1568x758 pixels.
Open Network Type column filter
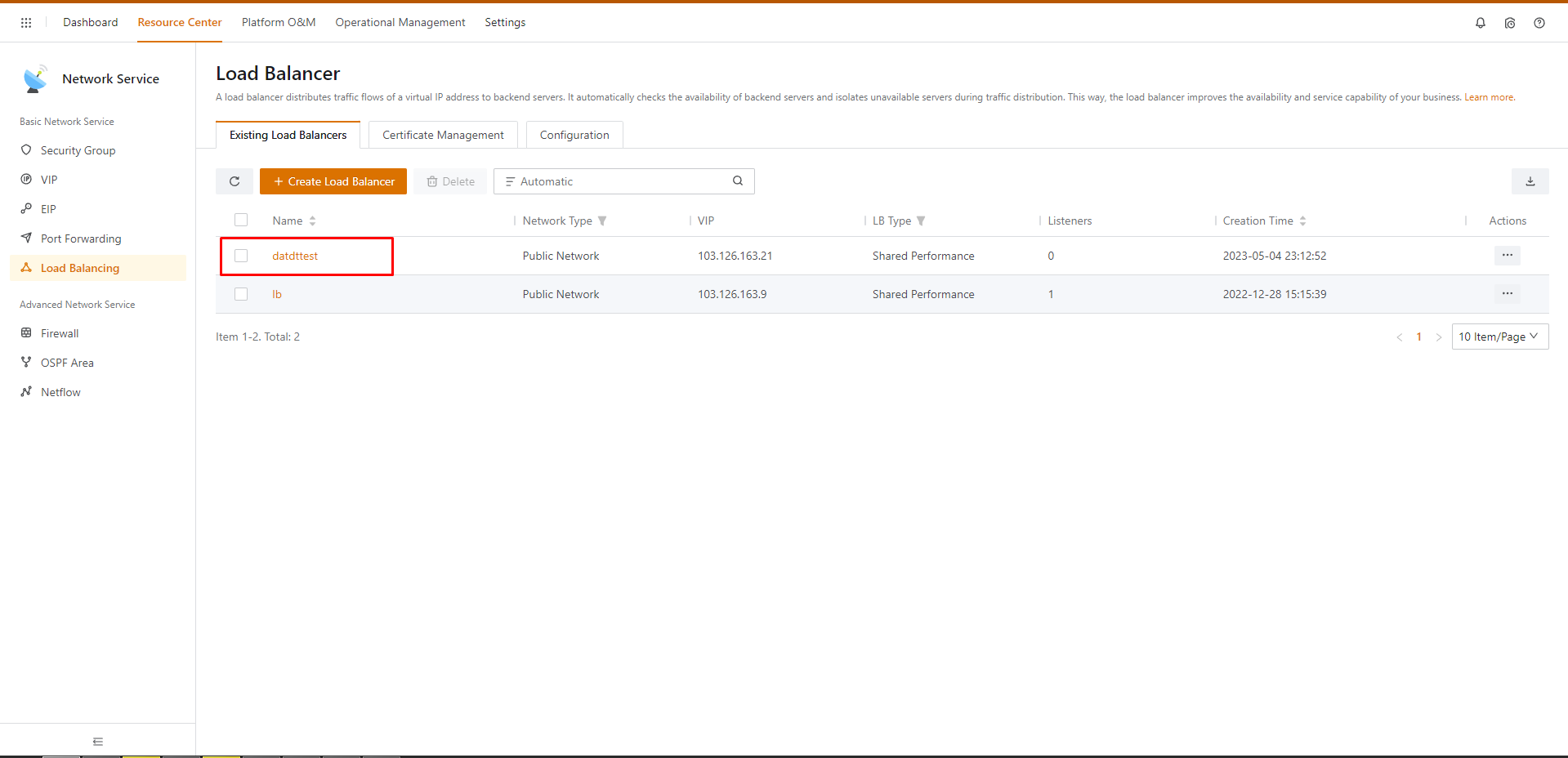(x=602, y=221)
